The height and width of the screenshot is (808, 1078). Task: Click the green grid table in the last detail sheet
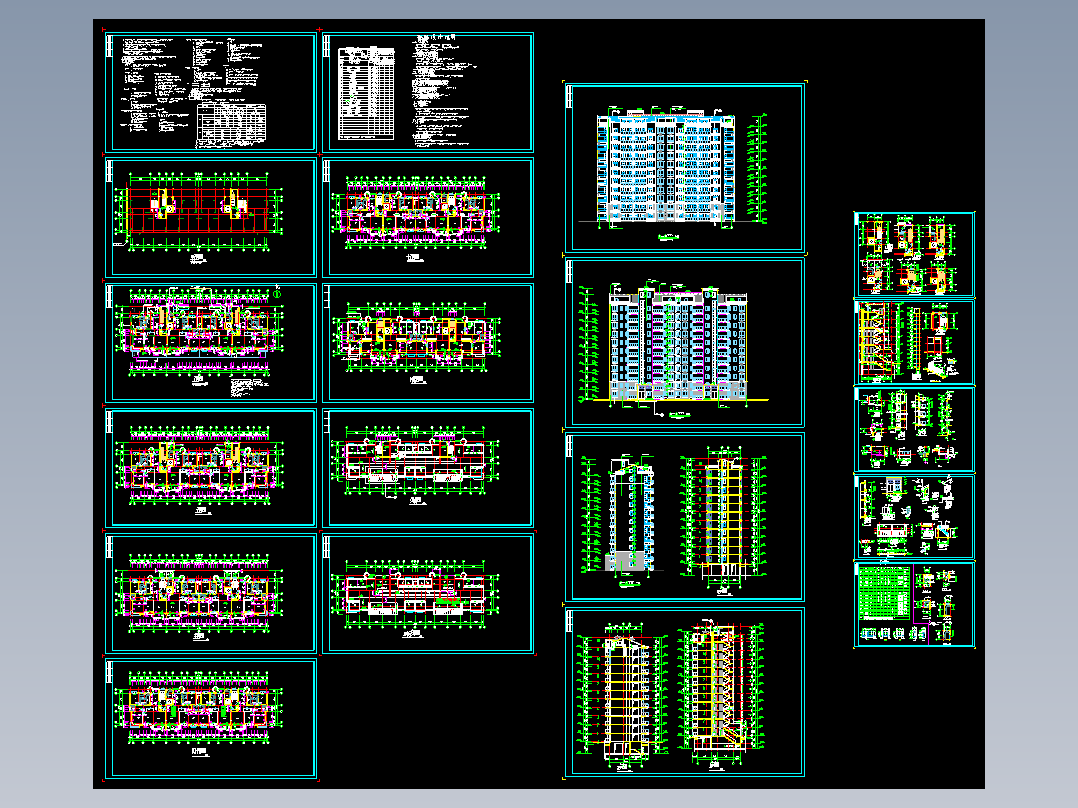[885, 593]
